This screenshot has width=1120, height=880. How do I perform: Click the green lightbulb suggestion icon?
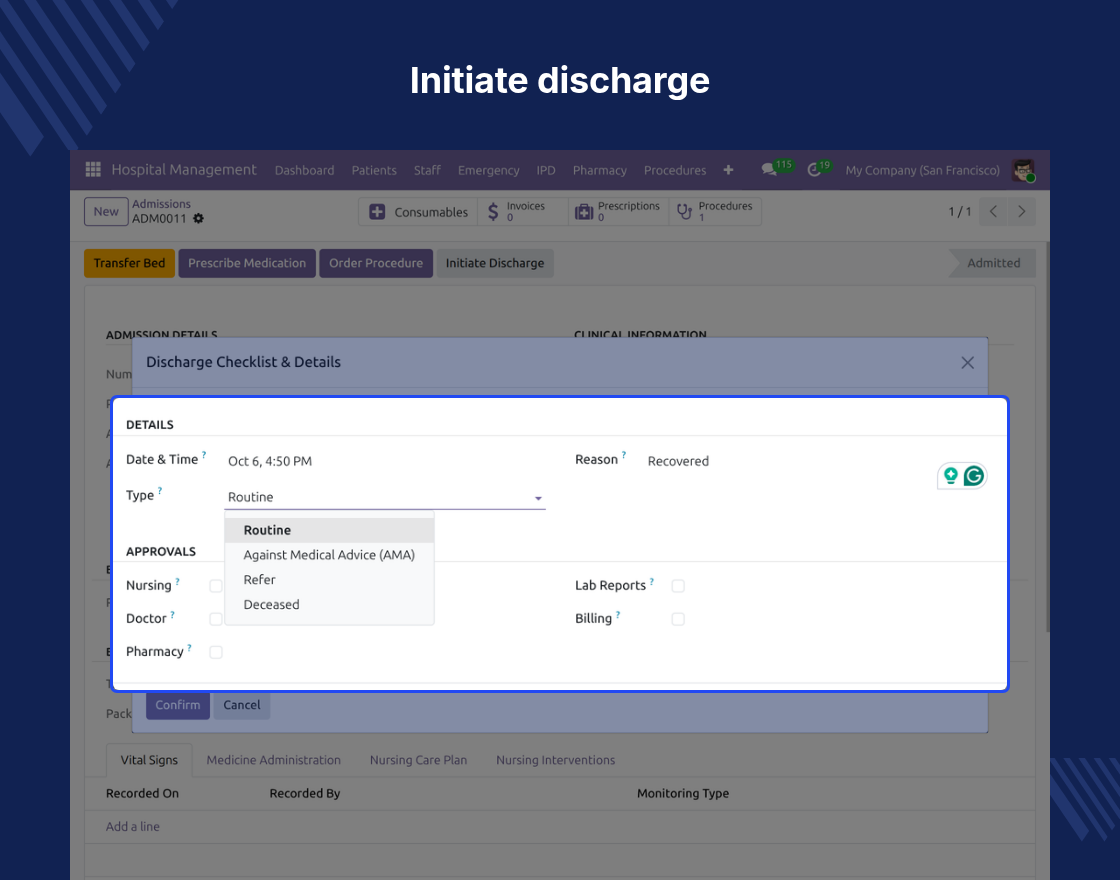click(x=950, y=476)
